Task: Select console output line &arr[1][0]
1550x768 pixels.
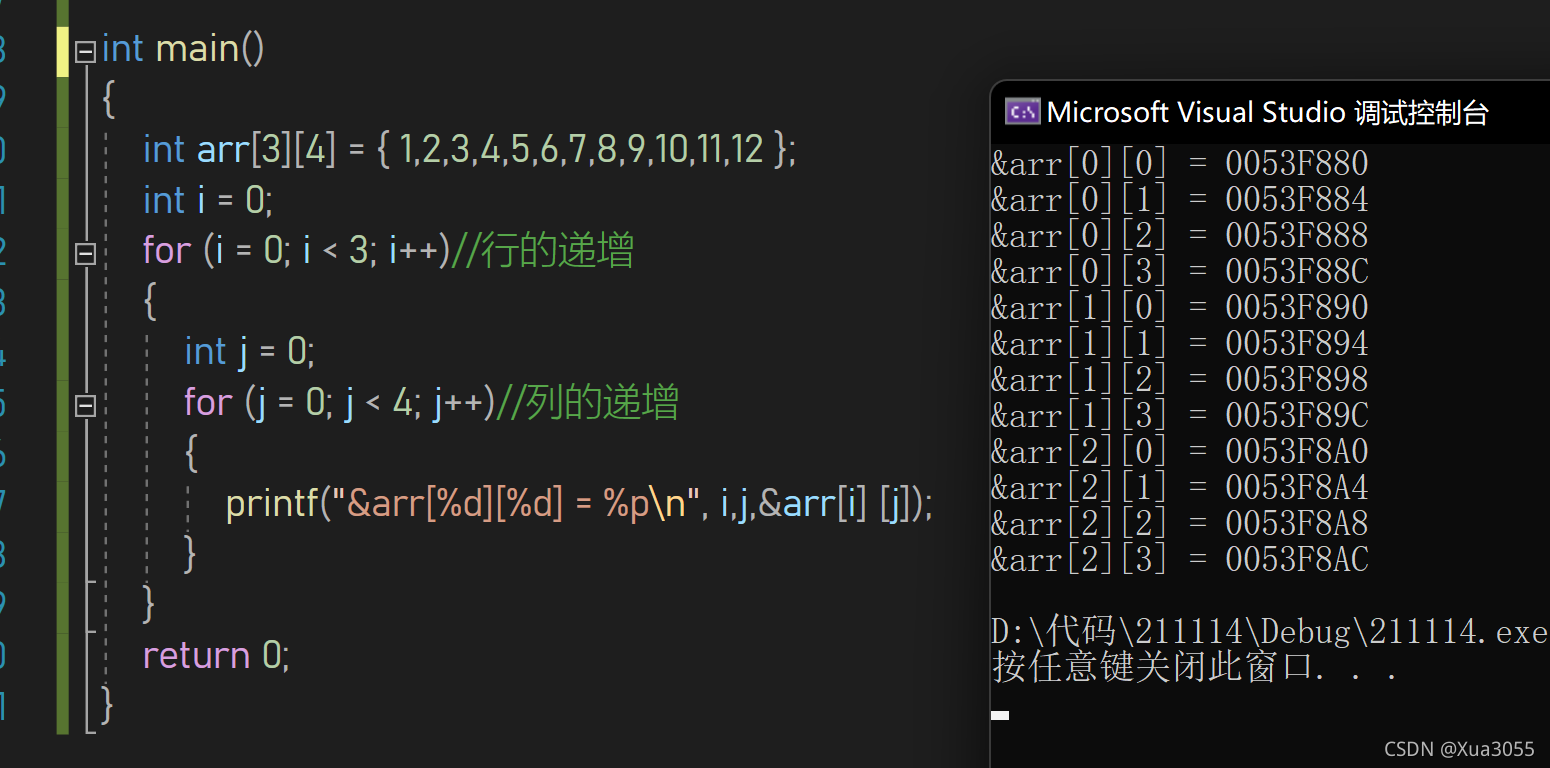Action: click(1179, 307)
